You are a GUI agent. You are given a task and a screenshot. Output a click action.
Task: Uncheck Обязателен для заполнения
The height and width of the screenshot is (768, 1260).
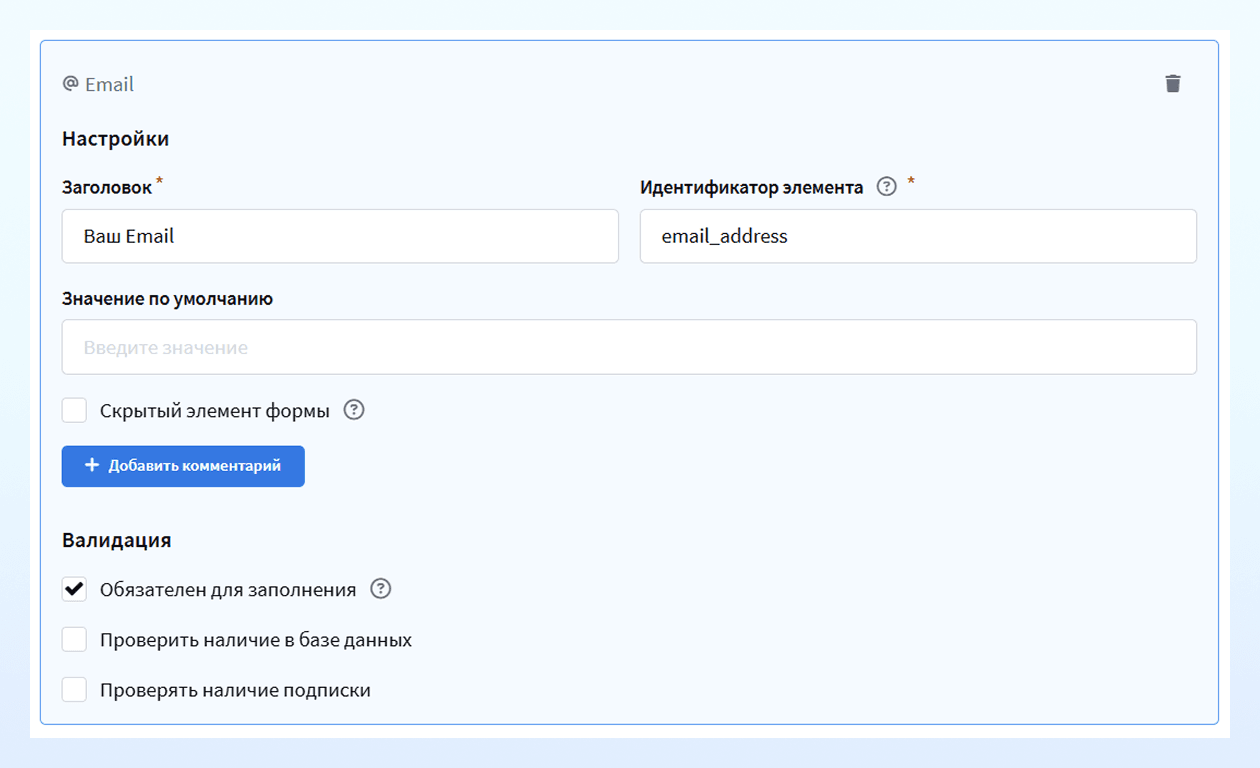click(x=74, y=589)
